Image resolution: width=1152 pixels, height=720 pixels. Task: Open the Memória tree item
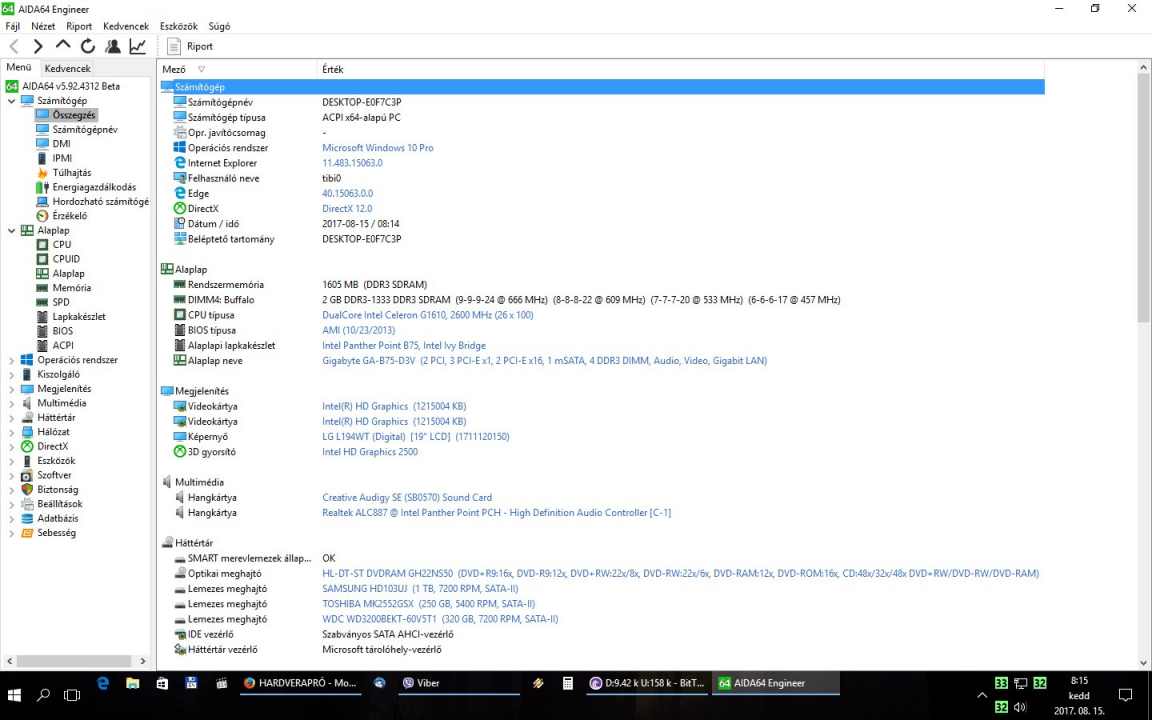tap(71, 288)
